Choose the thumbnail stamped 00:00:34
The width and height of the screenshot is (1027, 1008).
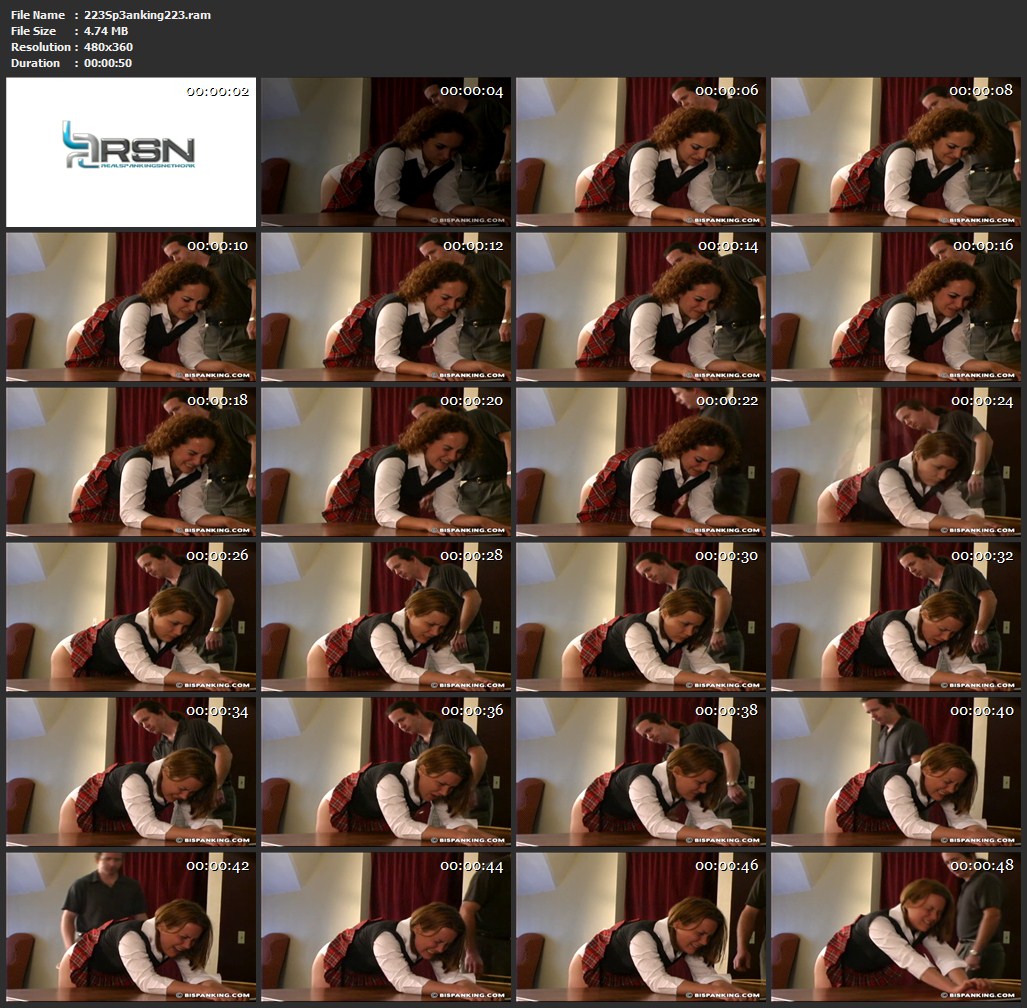pyautogui.click(x=131, y=772)
